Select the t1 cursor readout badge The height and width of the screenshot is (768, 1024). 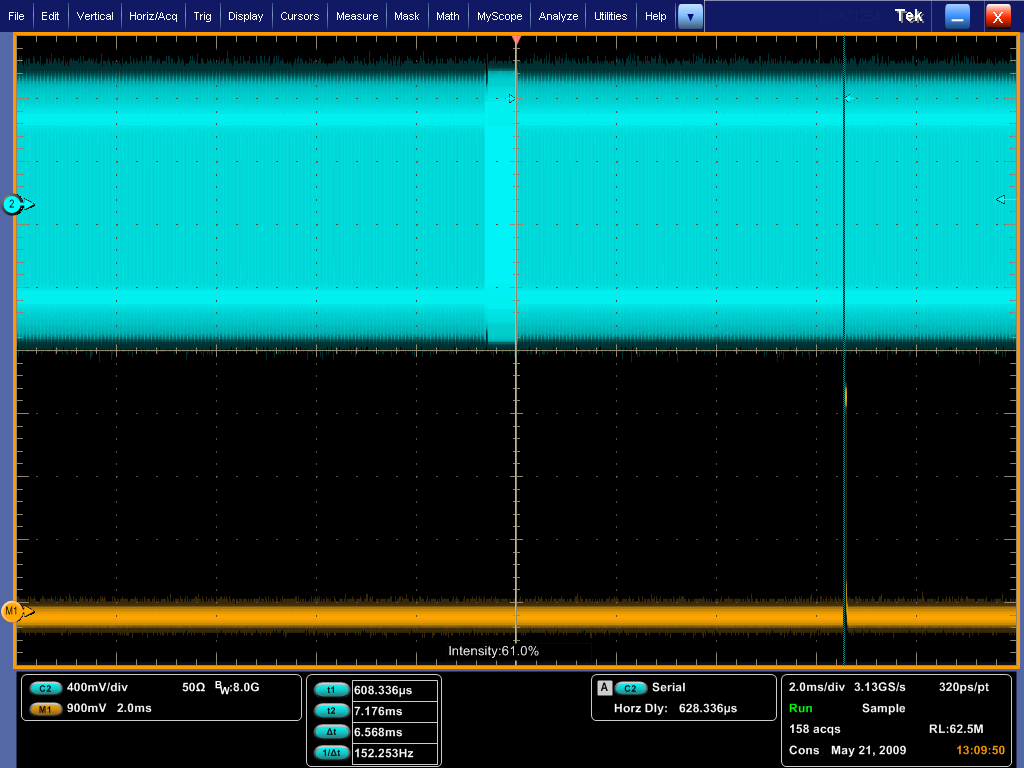pyautogui.click(x=331, y=690)
